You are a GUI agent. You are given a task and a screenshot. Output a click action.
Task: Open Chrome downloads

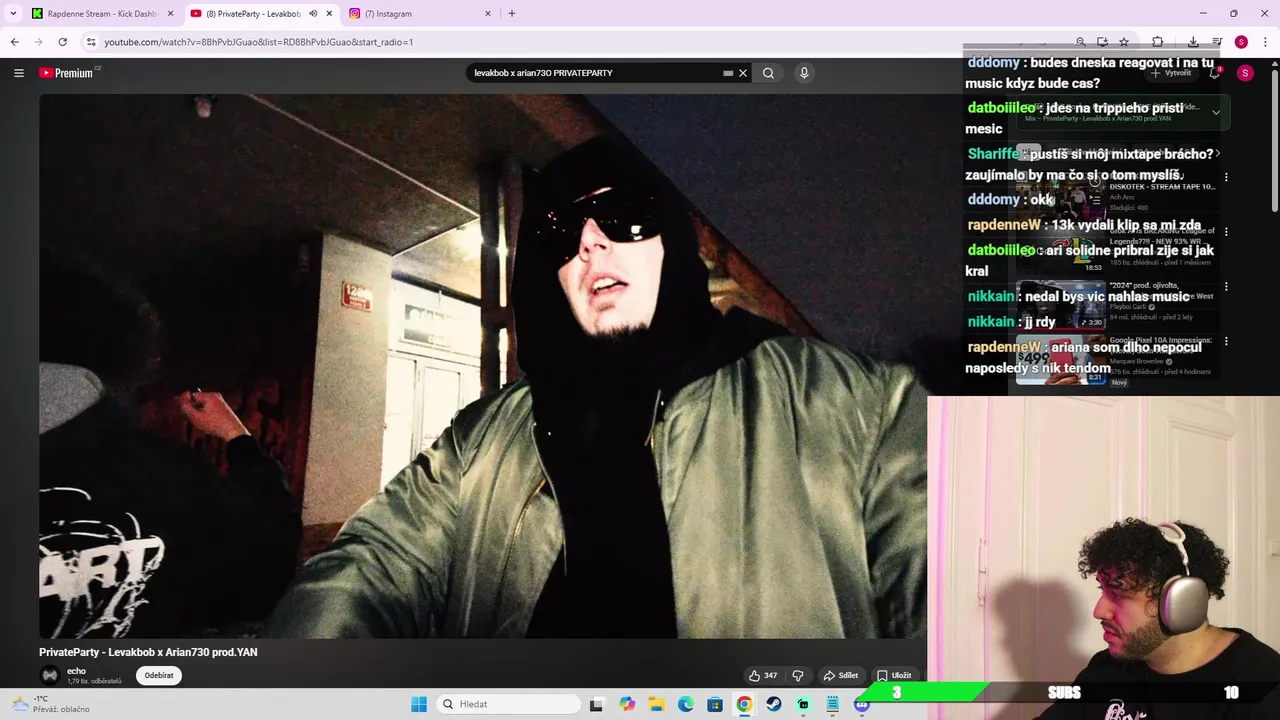point(1193,42)
